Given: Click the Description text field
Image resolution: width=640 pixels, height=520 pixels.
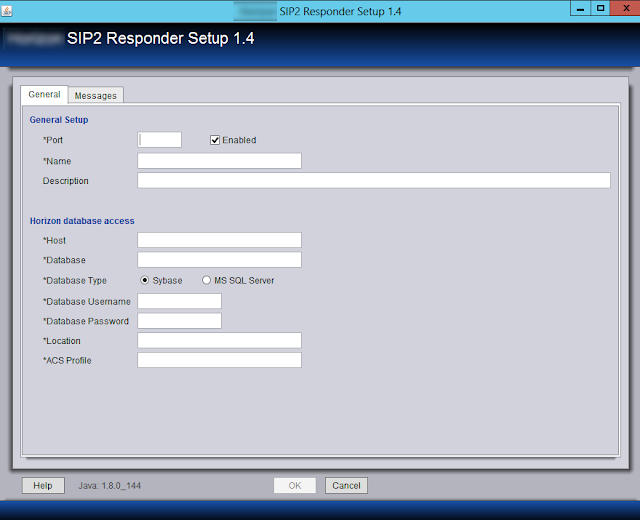Looking at the screenshot, I should coord(374,180).
